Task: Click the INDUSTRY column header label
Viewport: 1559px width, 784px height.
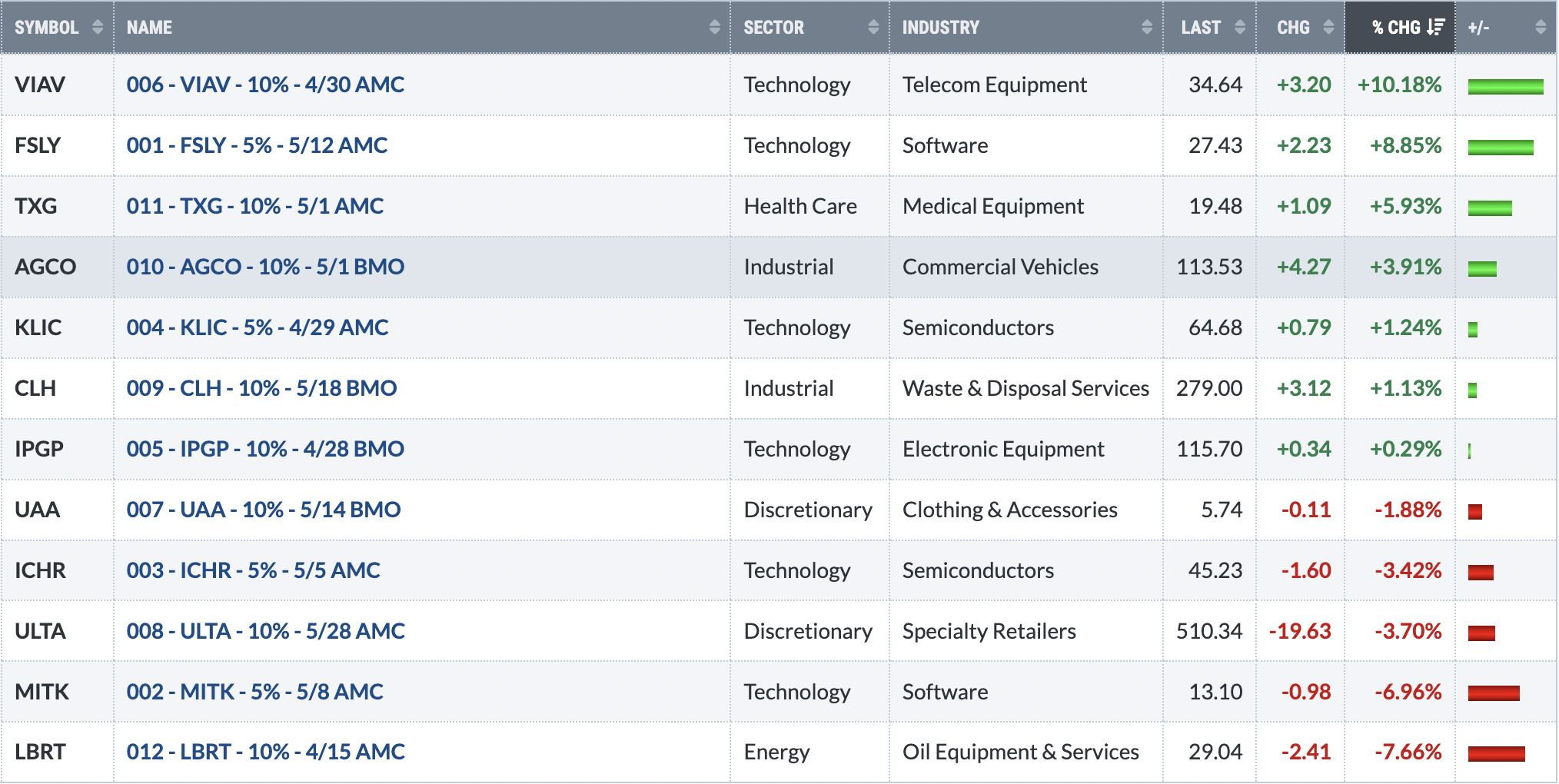Action: (940, 28)
